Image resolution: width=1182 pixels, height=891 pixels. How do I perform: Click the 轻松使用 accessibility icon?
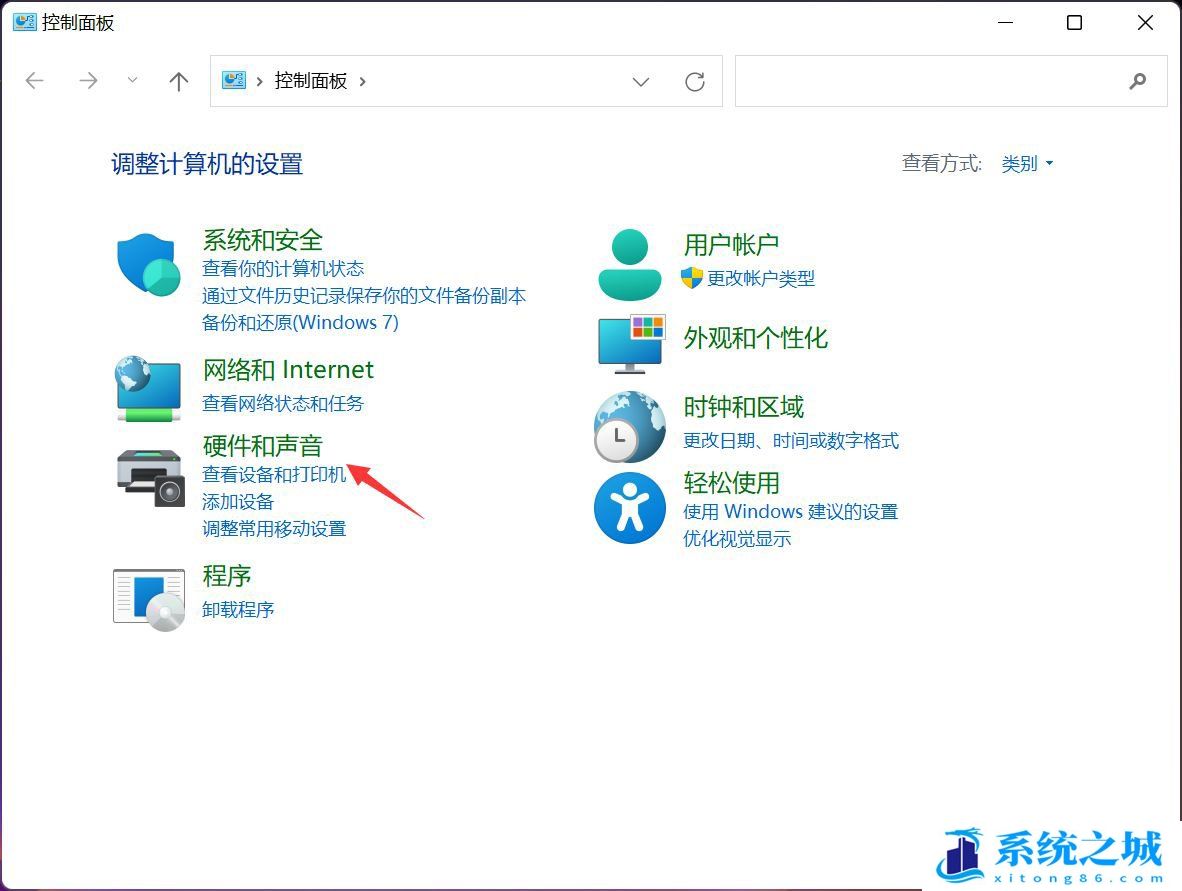click(x=629, y=507)
